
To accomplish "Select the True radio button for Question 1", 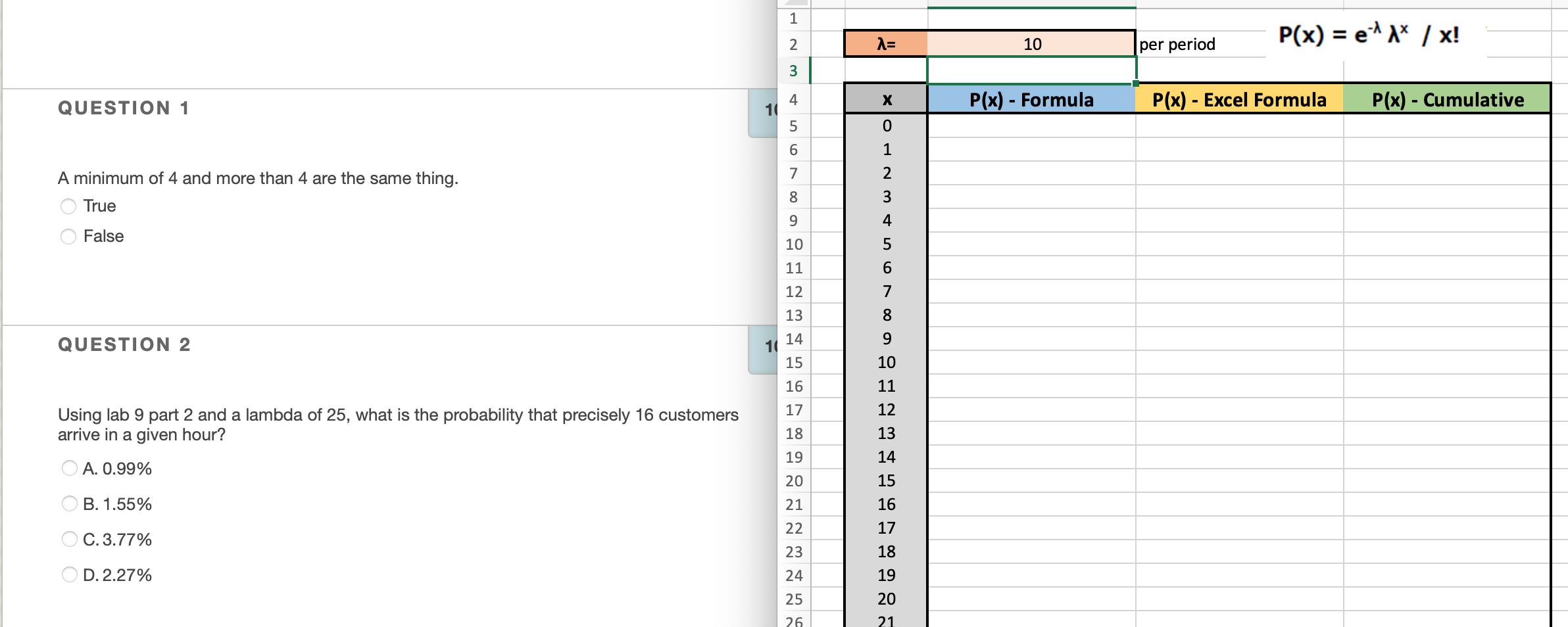I will point(68,206).
